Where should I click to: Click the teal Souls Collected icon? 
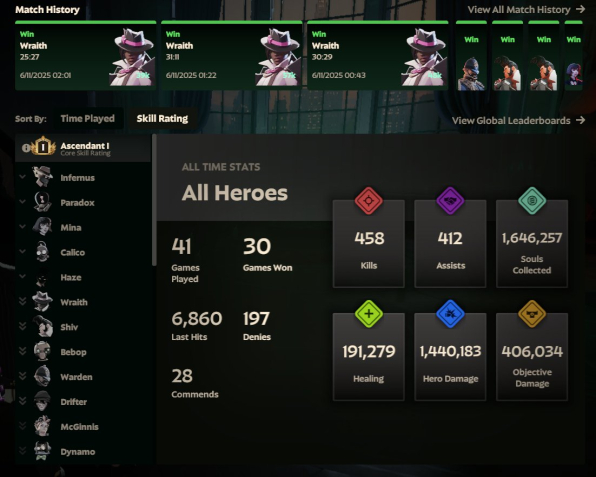point(532,200)
